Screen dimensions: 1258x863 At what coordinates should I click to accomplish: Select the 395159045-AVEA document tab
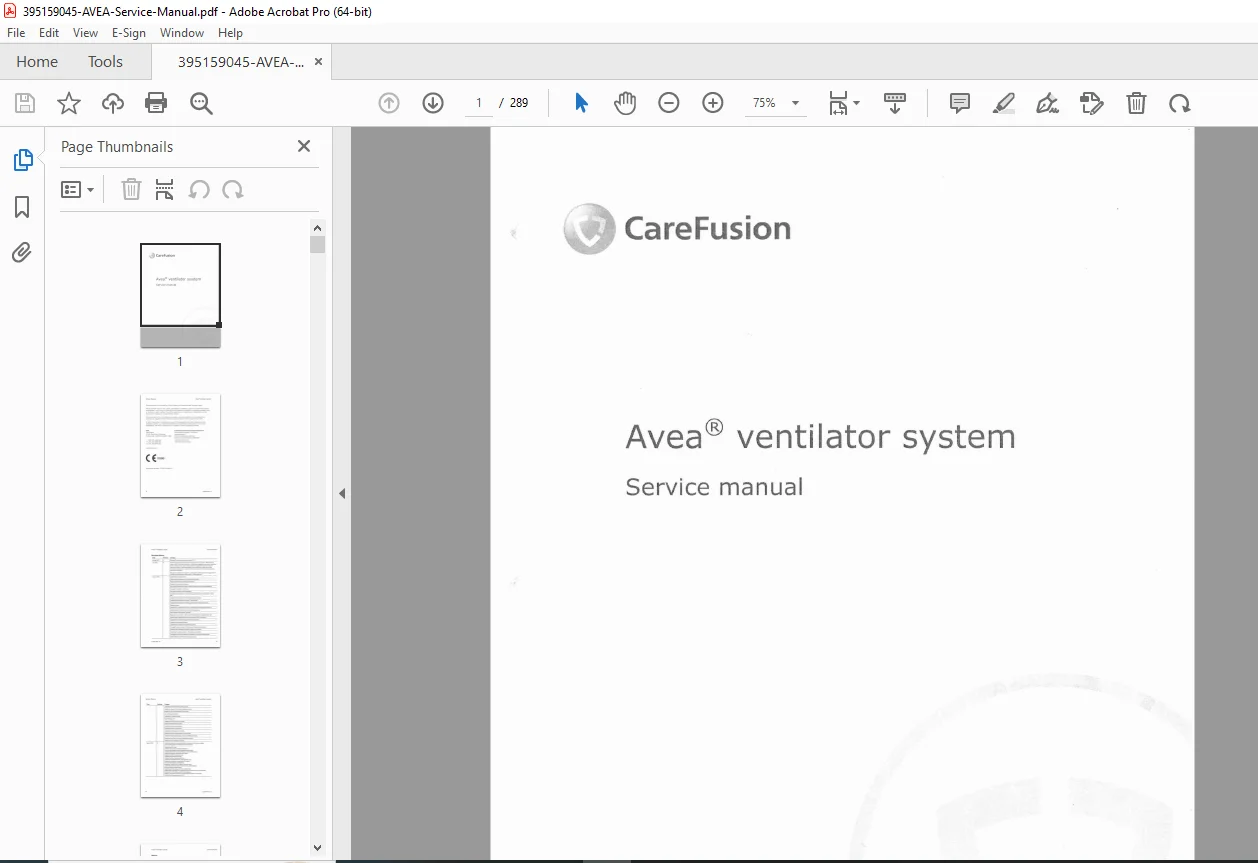pos(241,61)
